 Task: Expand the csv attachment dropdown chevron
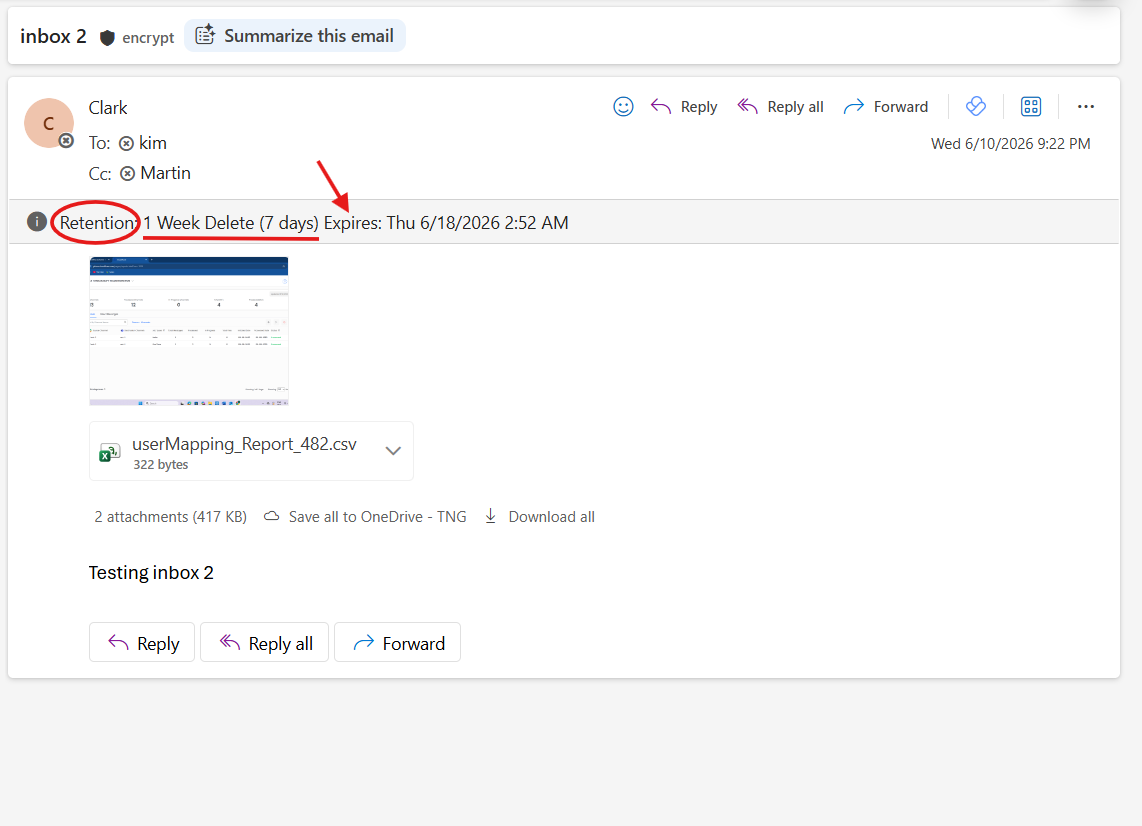click(x=393, y=451)
